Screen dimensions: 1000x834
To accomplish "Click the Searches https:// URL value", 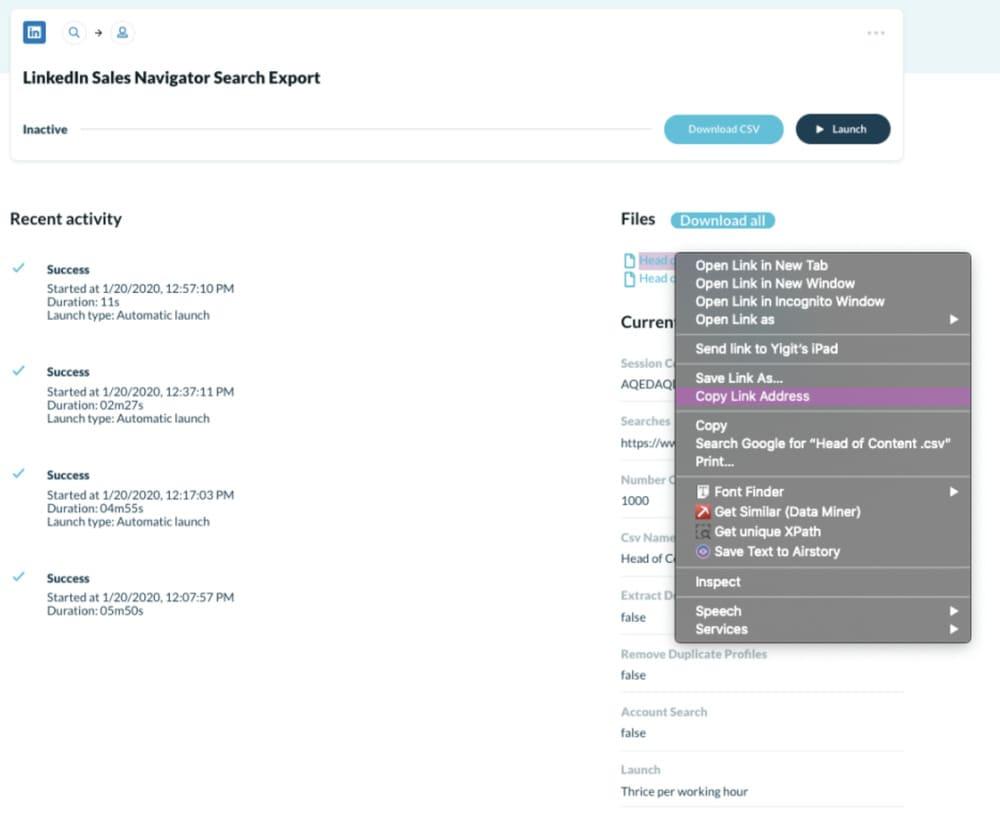I will [x=648, y=443].
